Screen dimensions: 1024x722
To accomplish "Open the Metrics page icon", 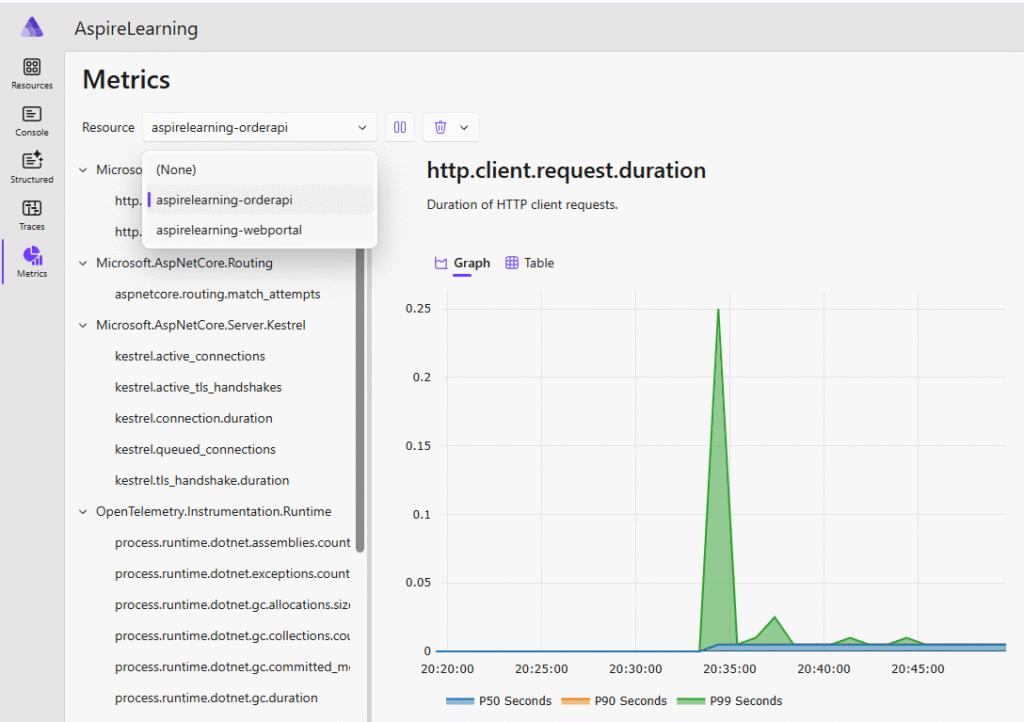I will [32, 255].
